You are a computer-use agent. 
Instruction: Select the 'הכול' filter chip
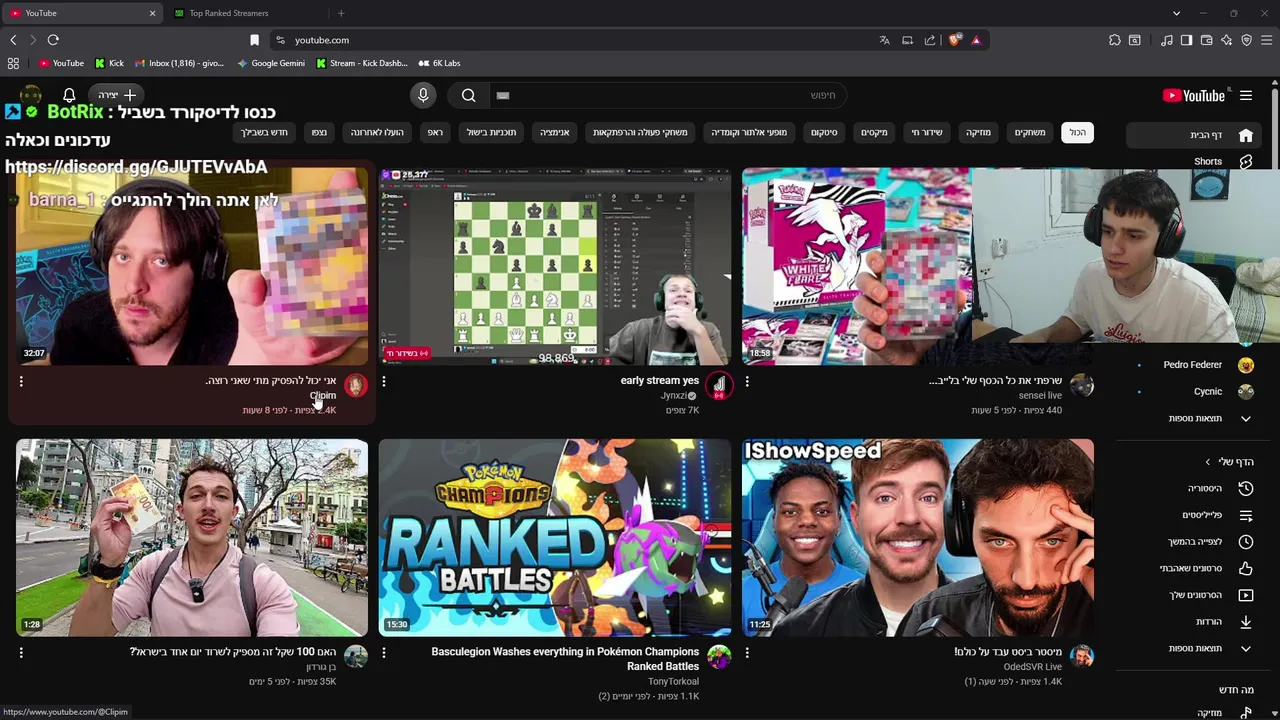(x=1077, y=132)
